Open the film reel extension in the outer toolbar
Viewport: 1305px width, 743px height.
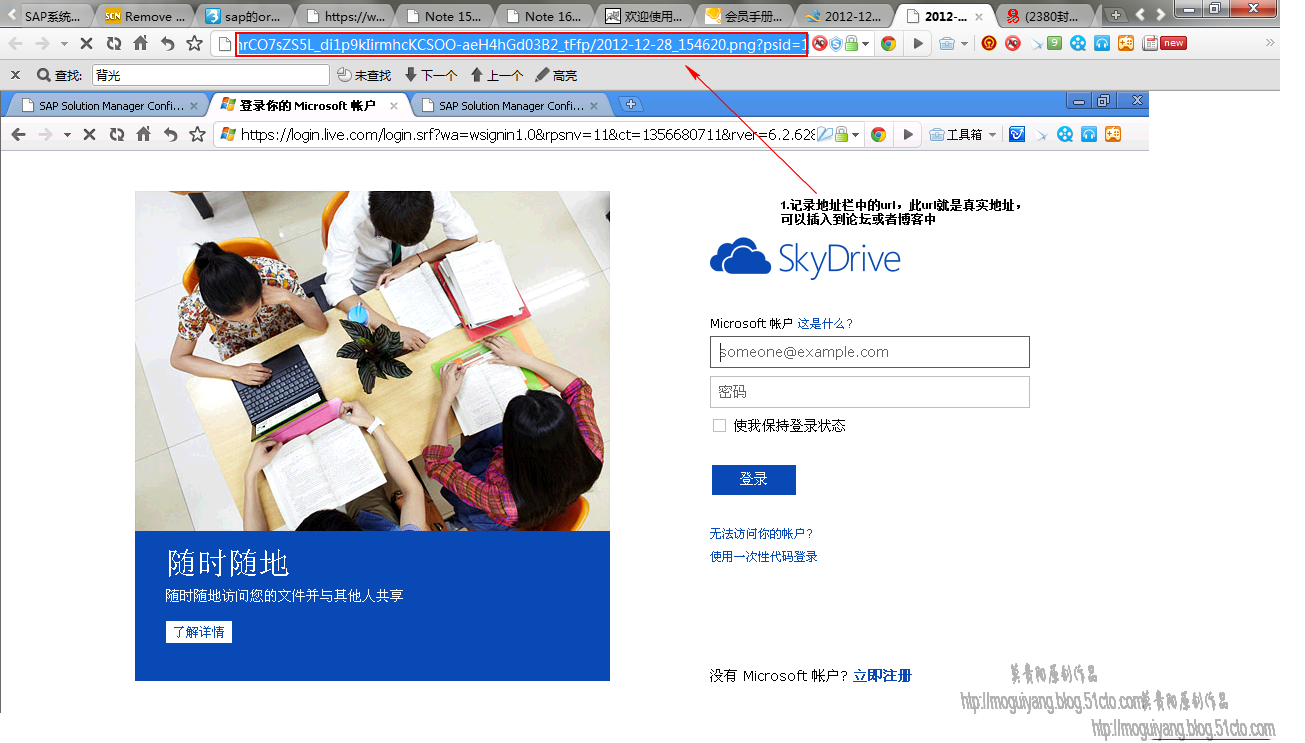point(1077,43)
